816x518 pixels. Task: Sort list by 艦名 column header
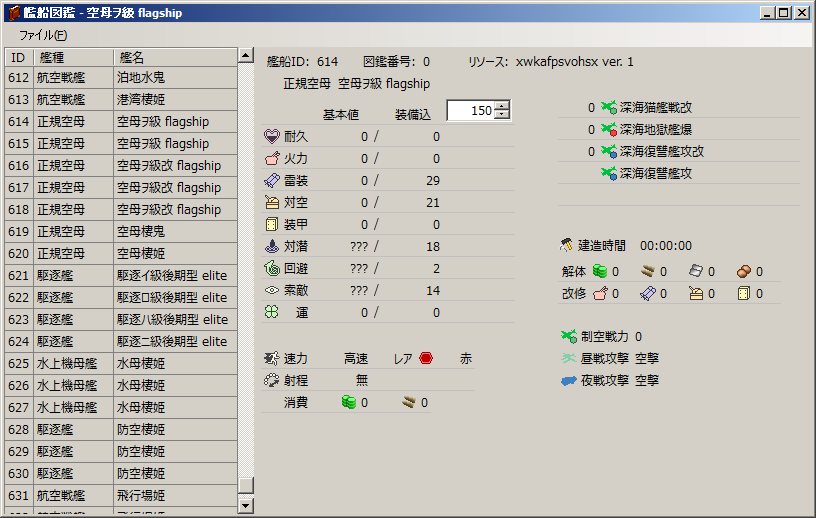coord(174,57)
